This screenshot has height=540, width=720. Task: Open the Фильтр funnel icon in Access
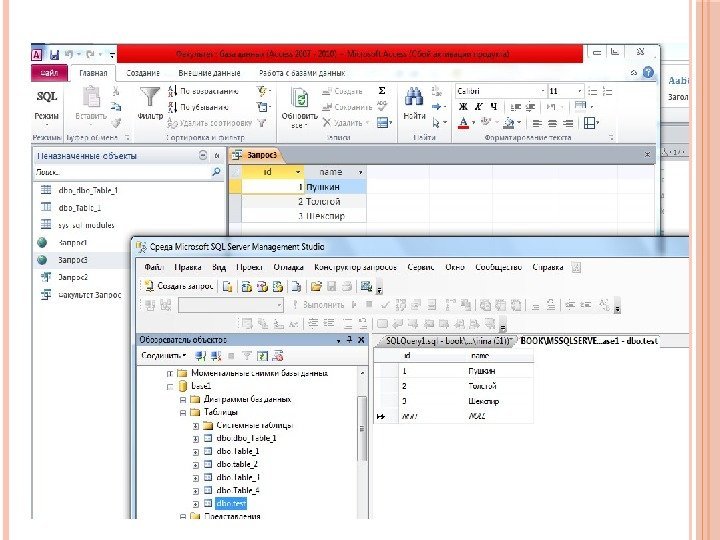[x=150, y=97]
